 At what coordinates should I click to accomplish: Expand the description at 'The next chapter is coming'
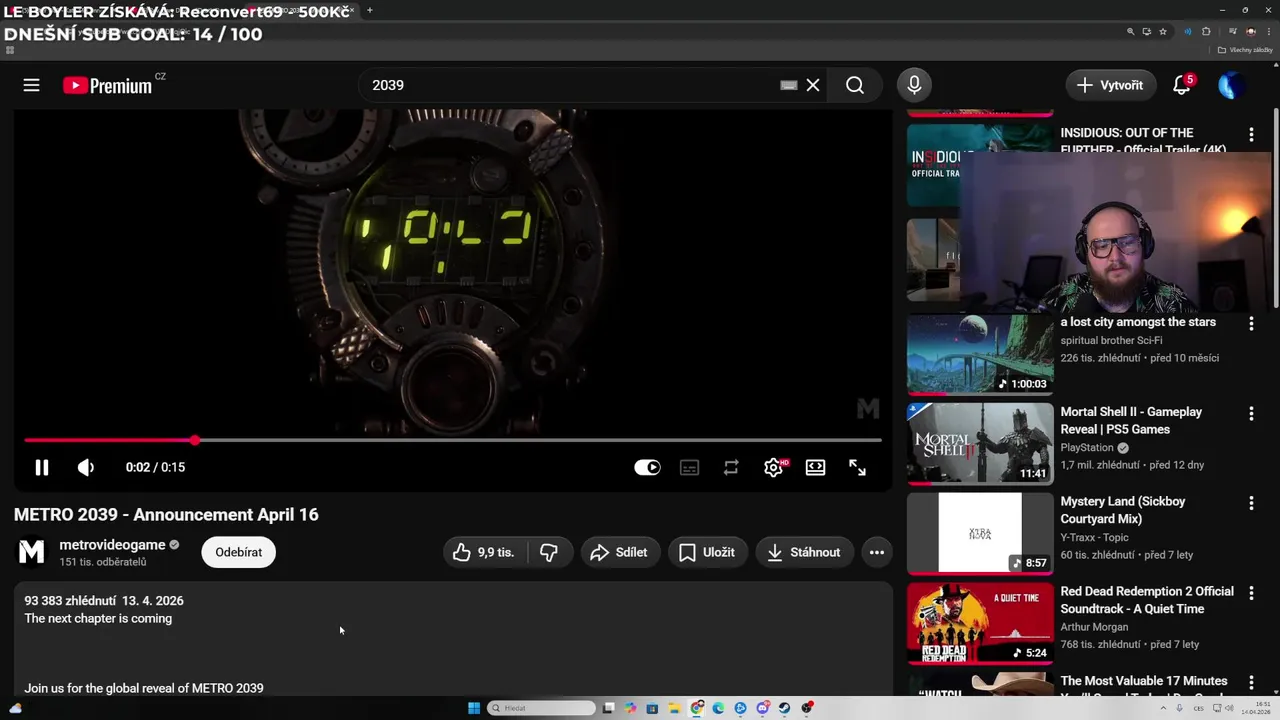[x=98, y=618]
